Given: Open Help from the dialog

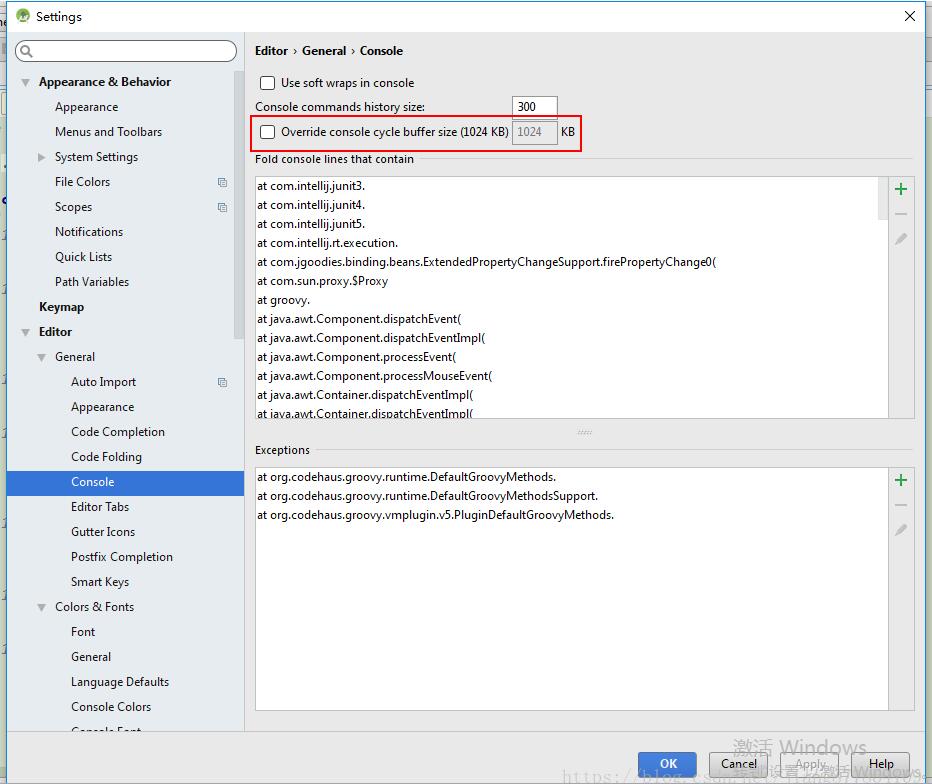Looking at the screenshot, I should coord(881,763).
